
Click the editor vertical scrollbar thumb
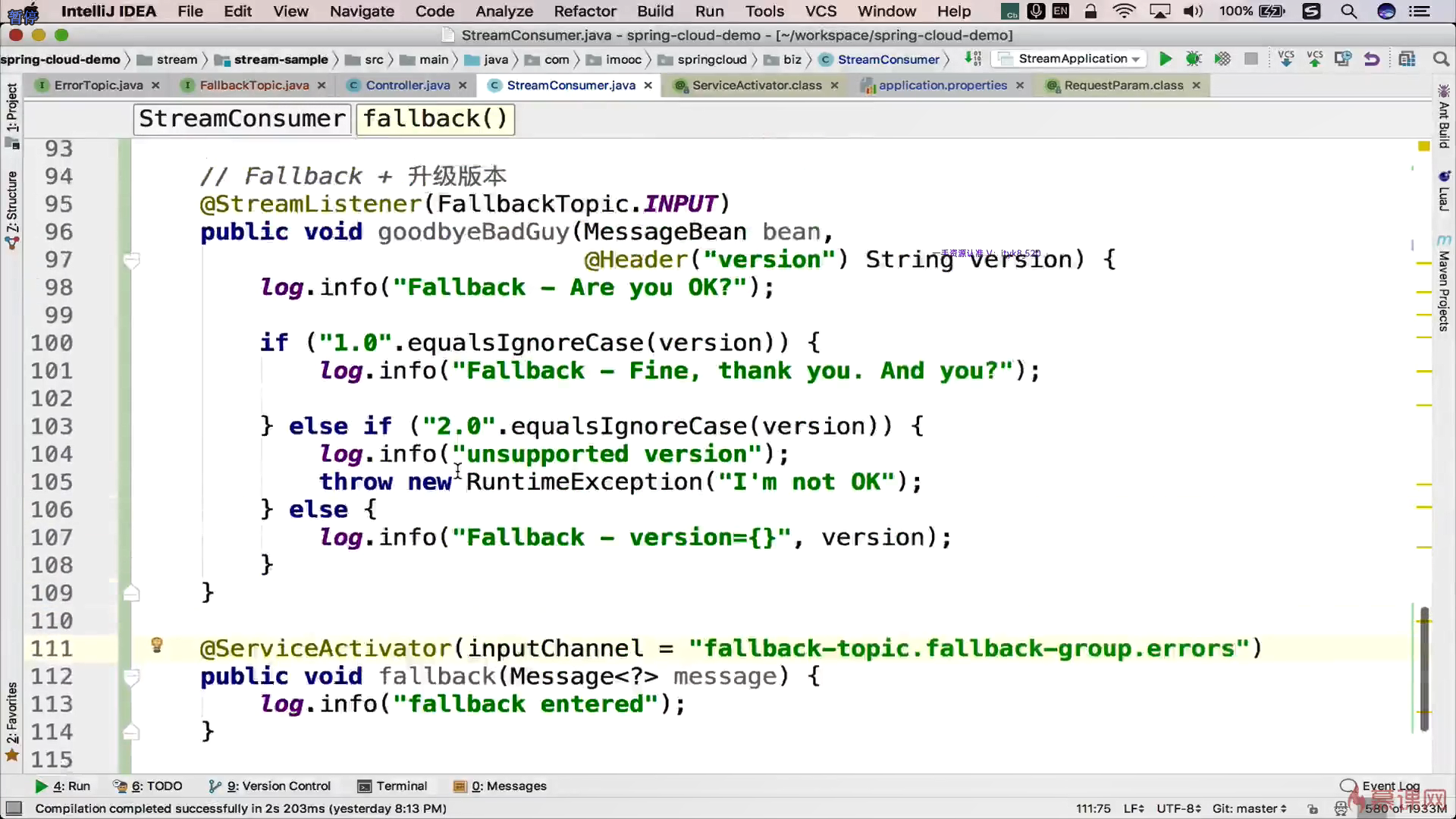(x=1424, y=667)
